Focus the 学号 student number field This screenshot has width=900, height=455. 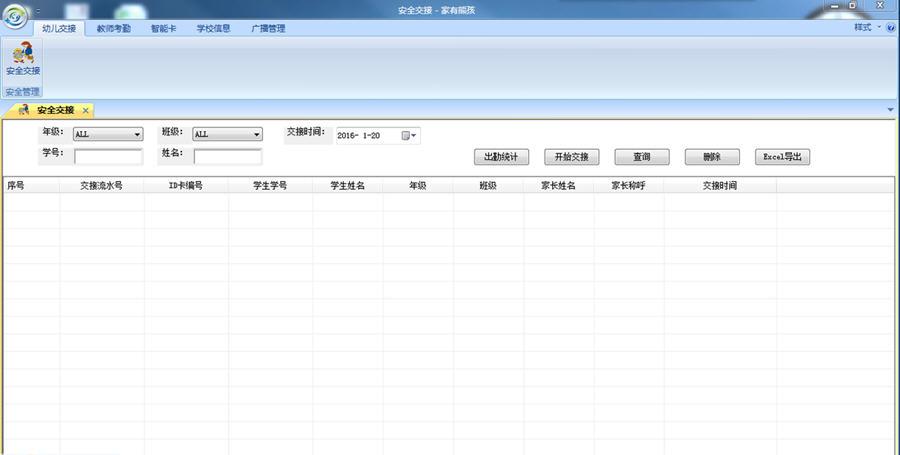tap(108, 157)
